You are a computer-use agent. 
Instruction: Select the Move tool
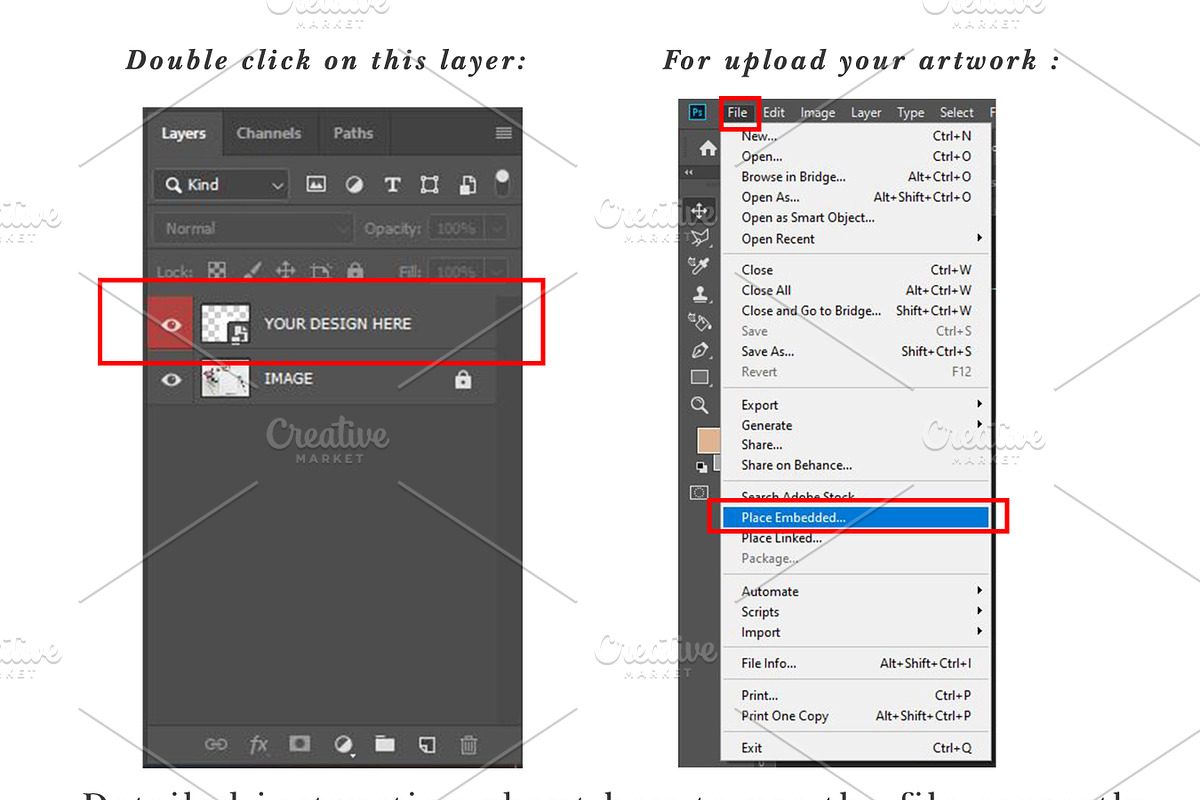click(700, 212)
